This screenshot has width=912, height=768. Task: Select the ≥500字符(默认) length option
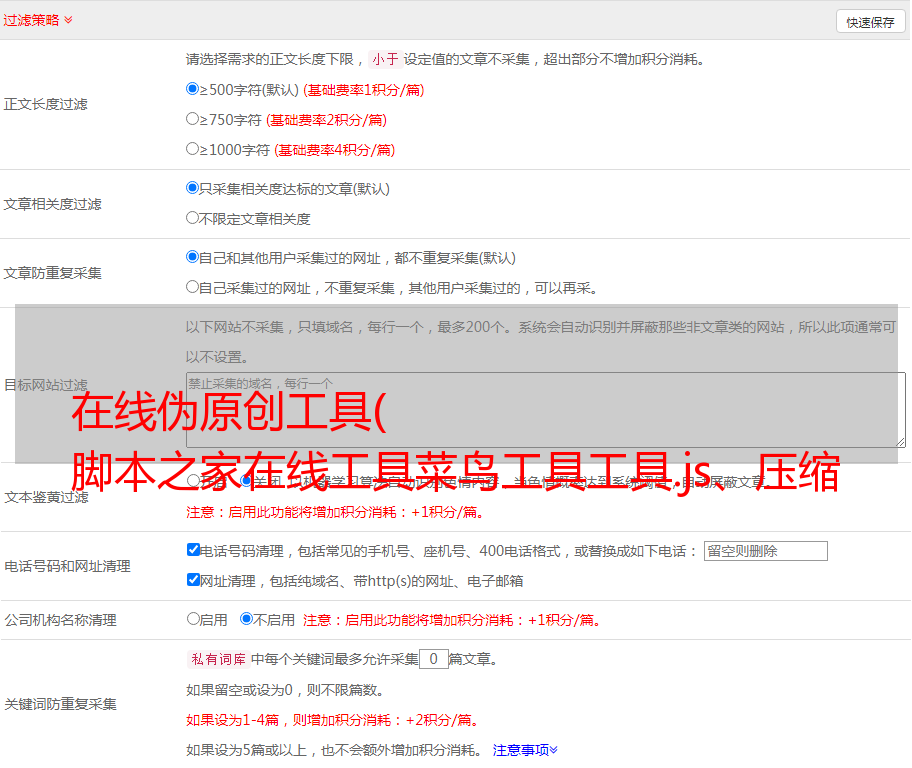pos(193,89)
